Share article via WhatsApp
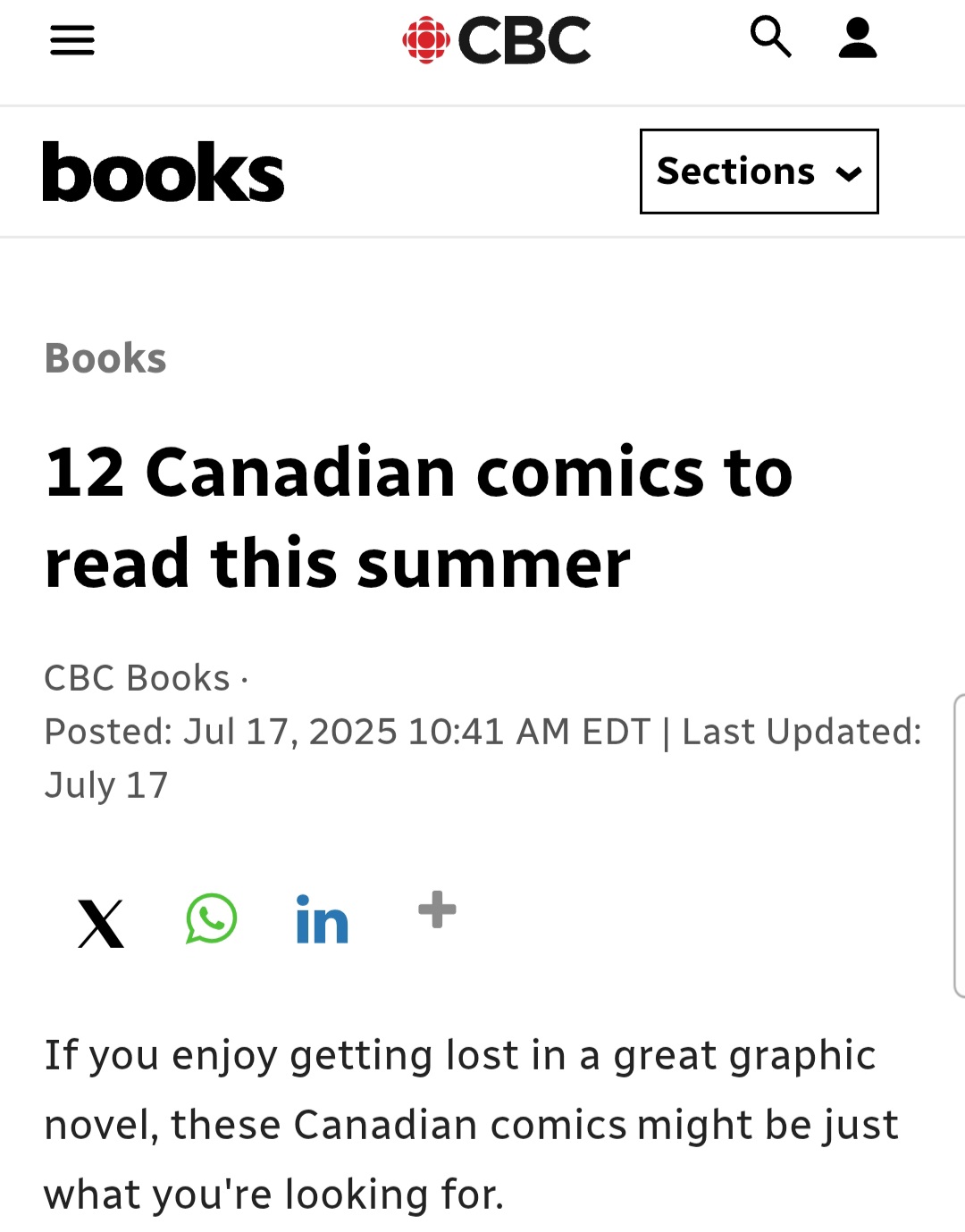Viewport: 965px width, 1232px height. click(211, 919)
